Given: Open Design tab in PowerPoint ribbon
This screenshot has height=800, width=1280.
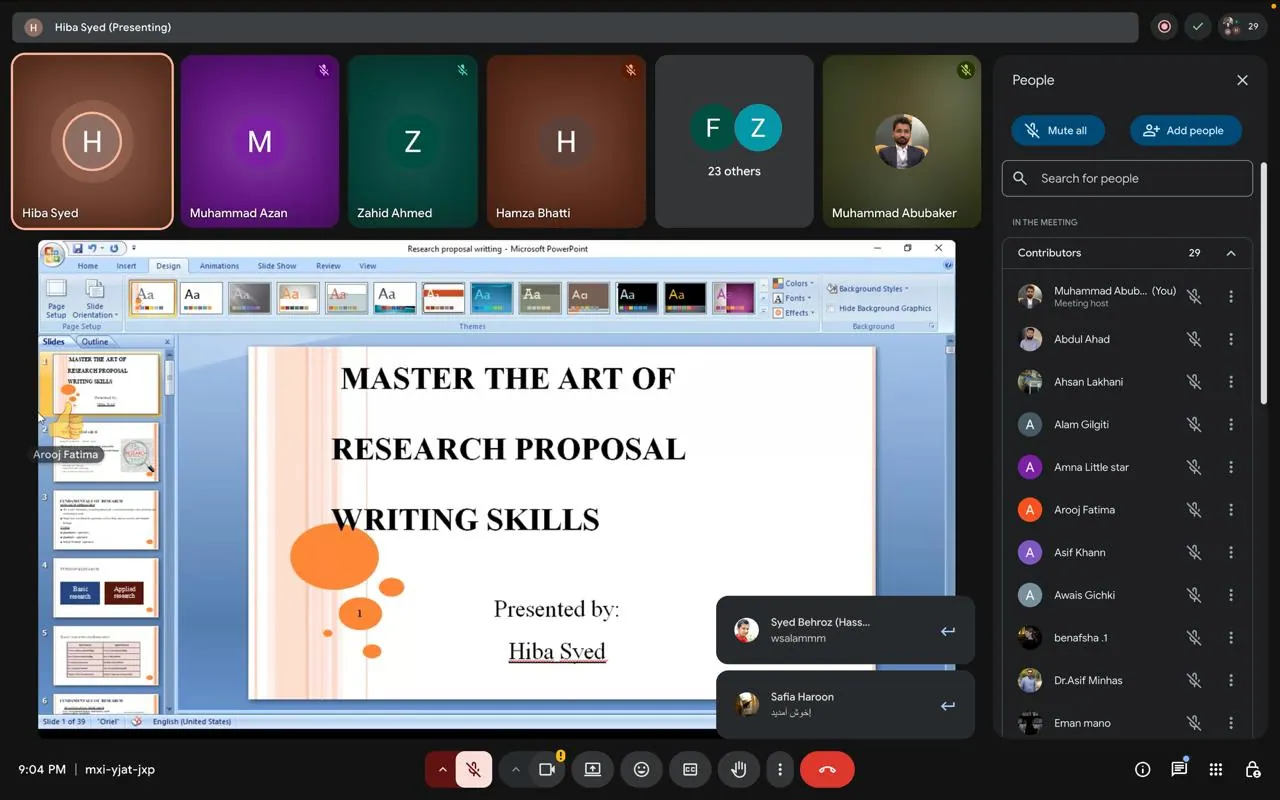Looking at the screenshot, I should (168, 266).
